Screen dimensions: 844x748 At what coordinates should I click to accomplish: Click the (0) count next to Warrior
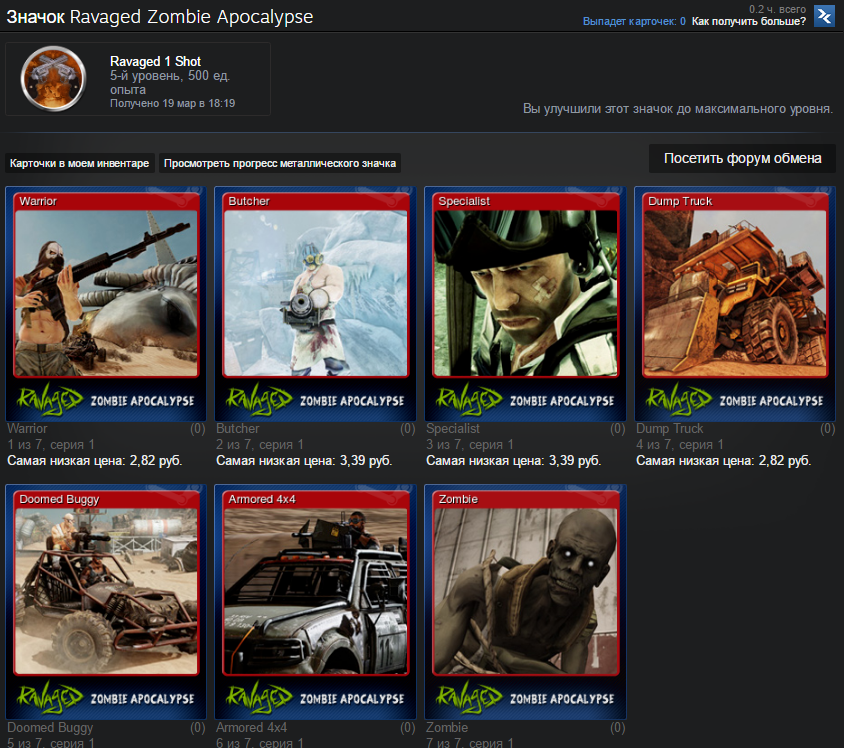click(198, 428)
